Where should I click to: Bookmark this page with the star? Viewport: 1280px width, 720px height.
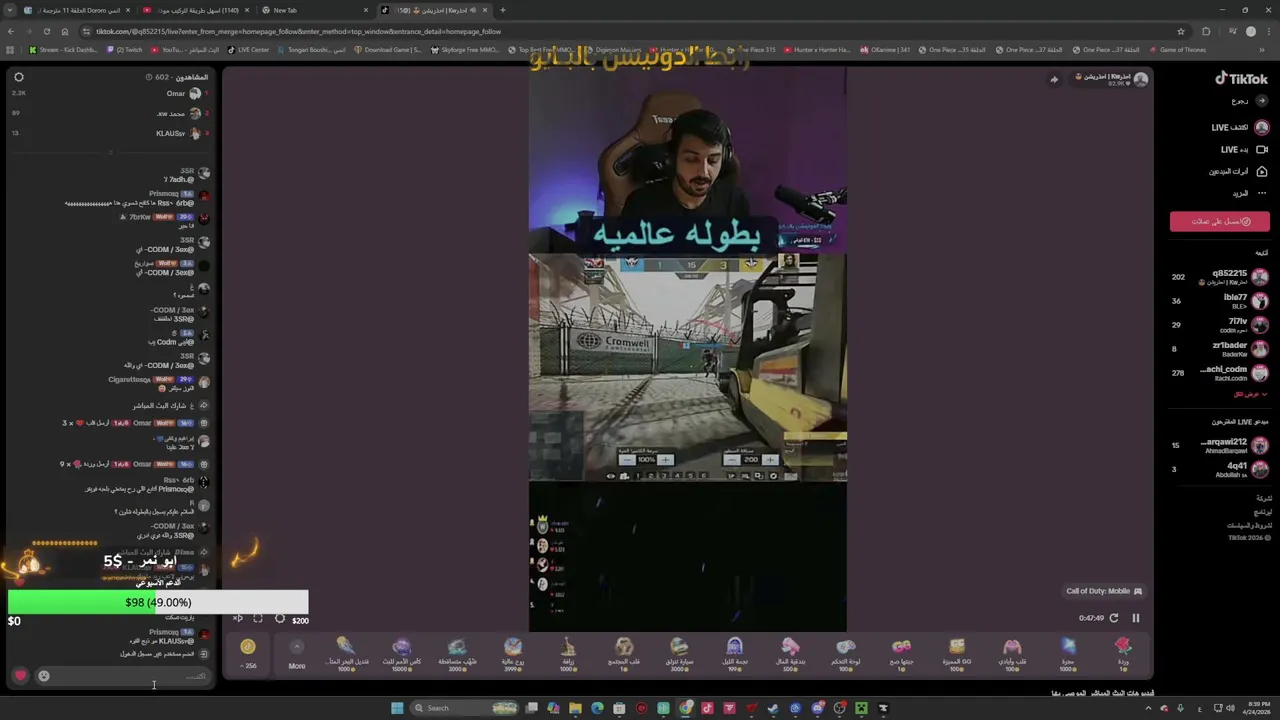[1181, 31]
